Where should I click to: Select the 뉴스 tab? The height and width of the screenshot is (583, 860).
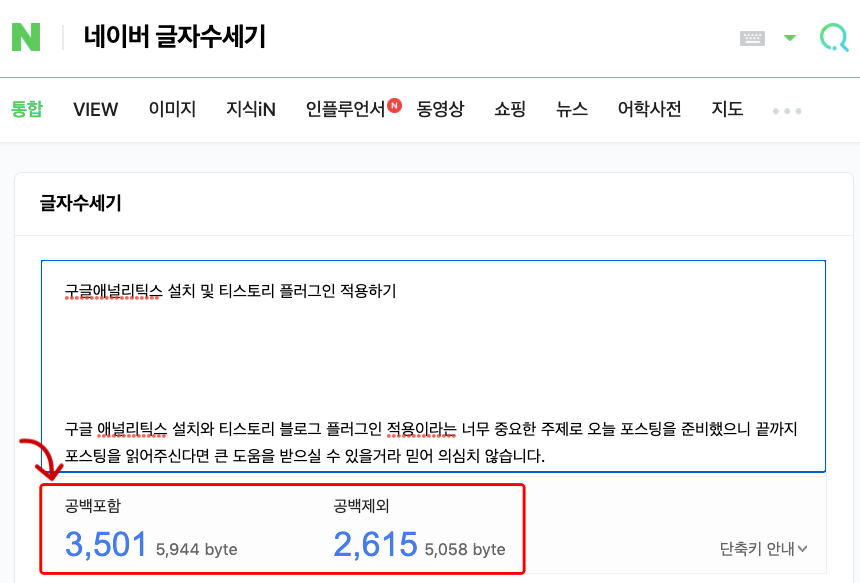pyautogui.click(x=572, y=109)
